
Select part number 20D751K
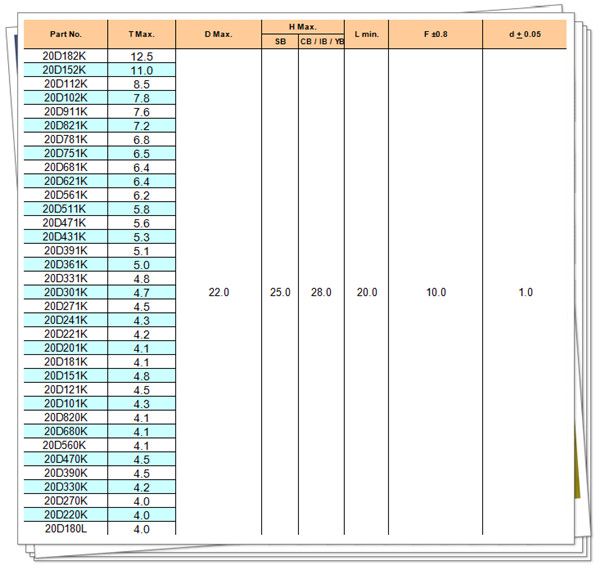(66, 153)
